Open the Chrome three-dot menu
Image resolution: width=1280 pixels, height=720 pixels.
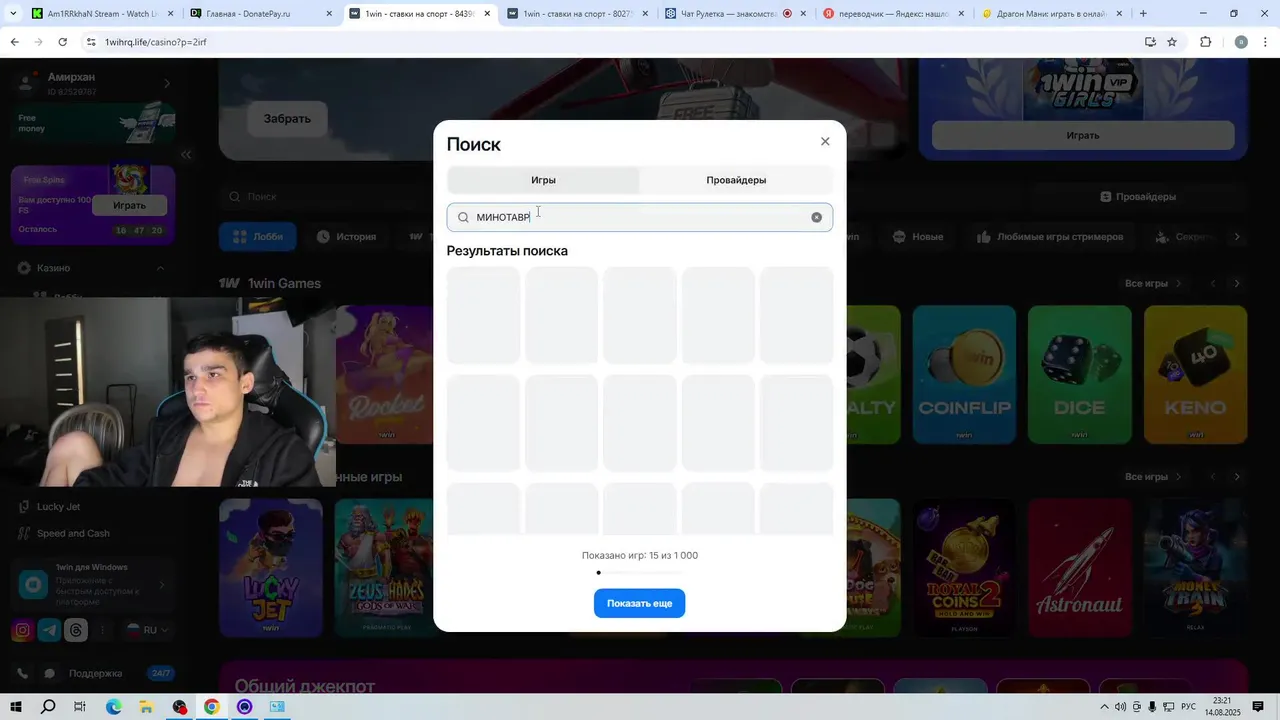tap(1266, 42)
